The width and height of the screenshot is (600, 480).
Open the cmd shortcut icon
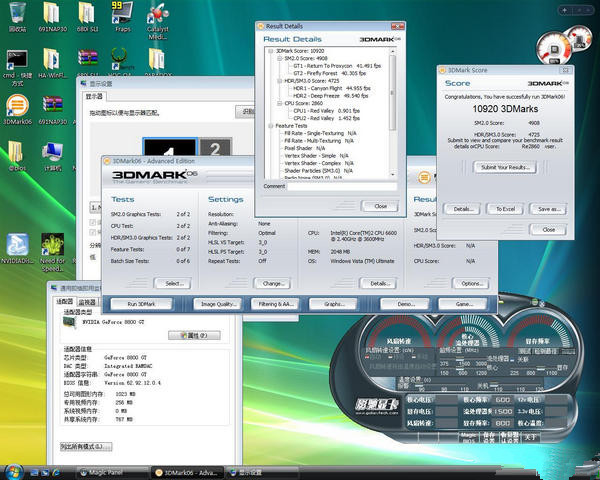[x=17, y=60]
